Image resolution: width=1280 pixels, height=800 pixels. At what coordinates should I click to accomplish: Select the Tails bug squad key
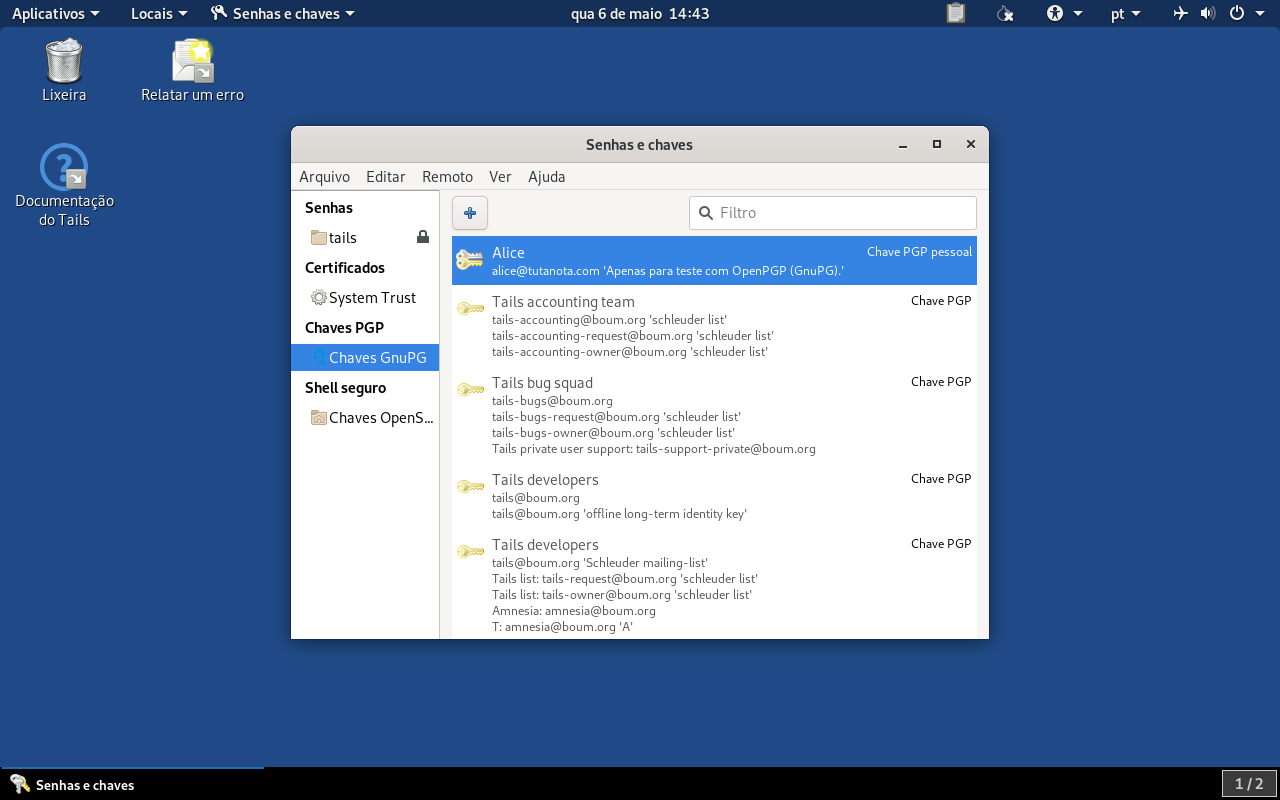click(714, 415)
